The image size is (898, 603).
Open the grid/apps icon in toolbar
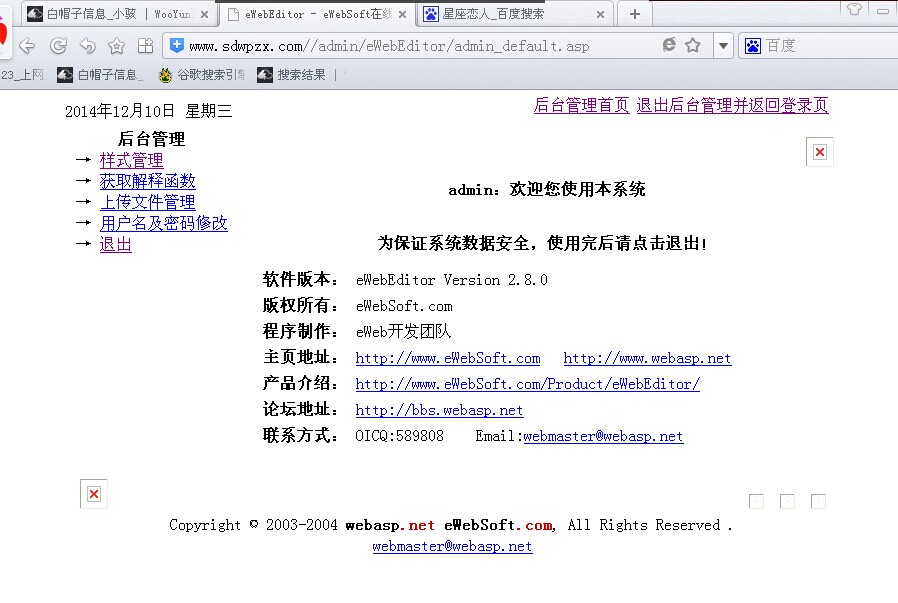click(x=145, y=46)
